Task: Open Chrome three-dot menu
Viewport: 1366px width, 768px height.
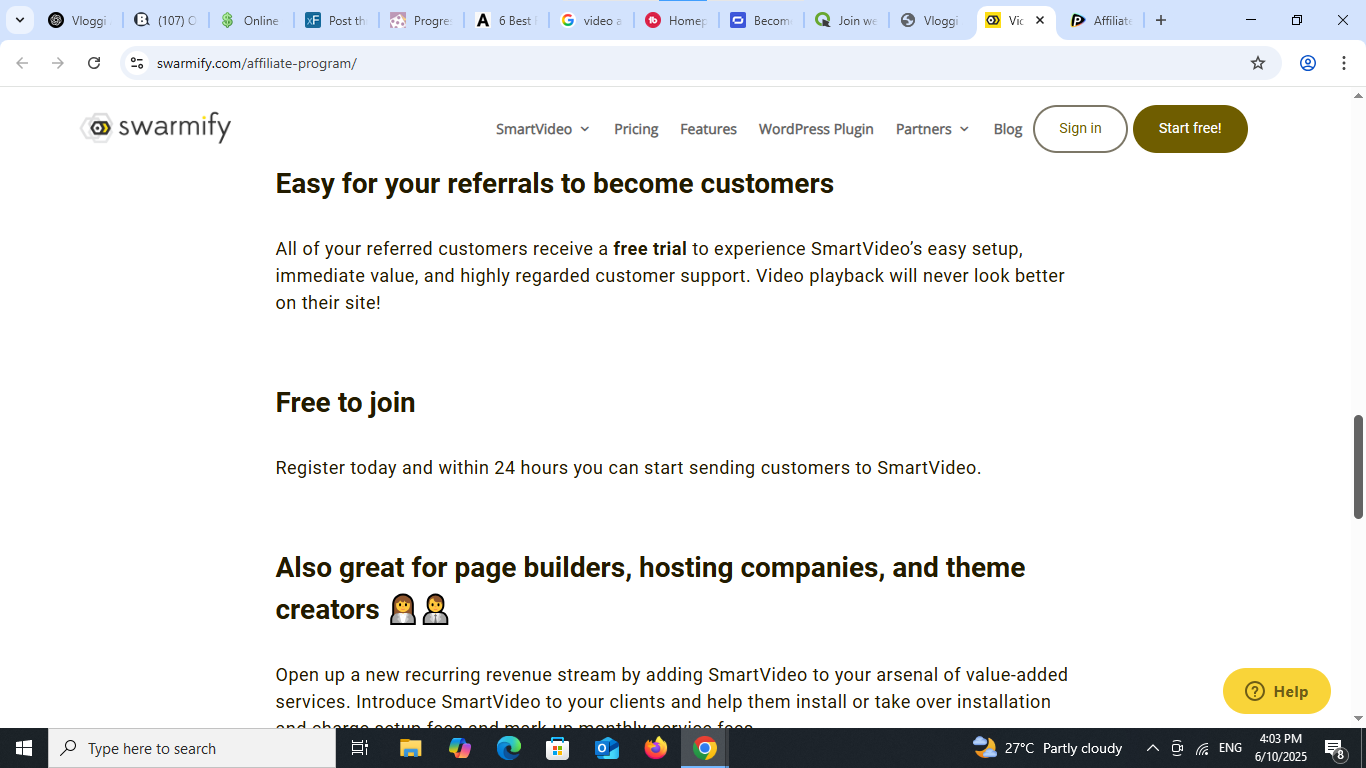Action: (1343, 63)
